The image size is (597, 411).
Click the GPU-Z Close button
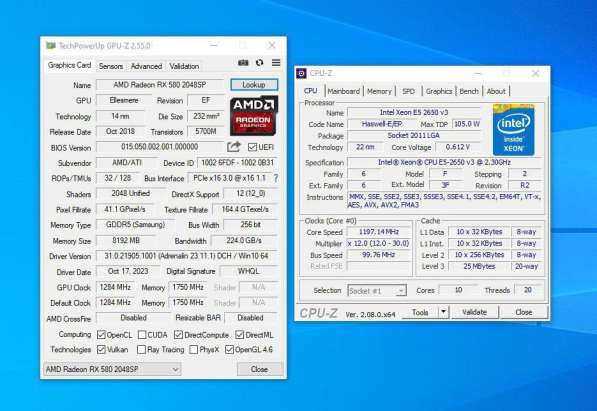259,369
